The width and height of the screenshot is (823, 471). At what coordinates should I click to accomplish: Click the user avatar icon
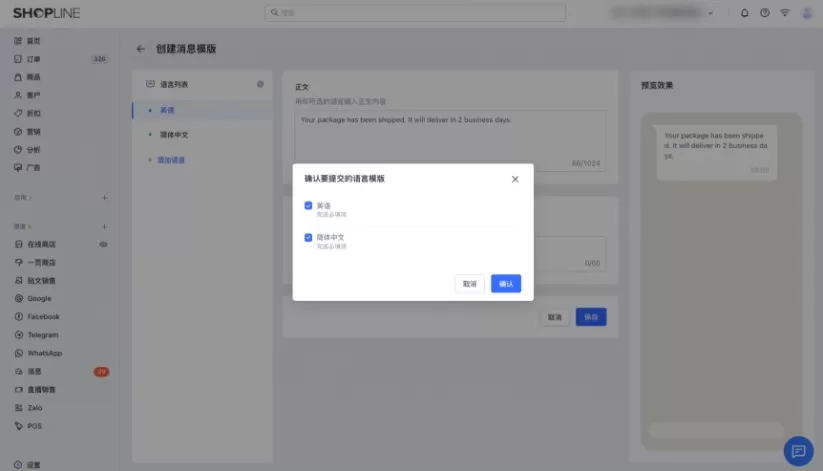(x=806, y=13)
